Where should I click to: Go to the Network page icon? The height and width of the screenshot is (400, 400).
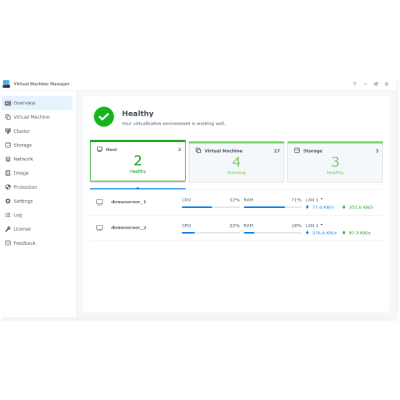8,159
